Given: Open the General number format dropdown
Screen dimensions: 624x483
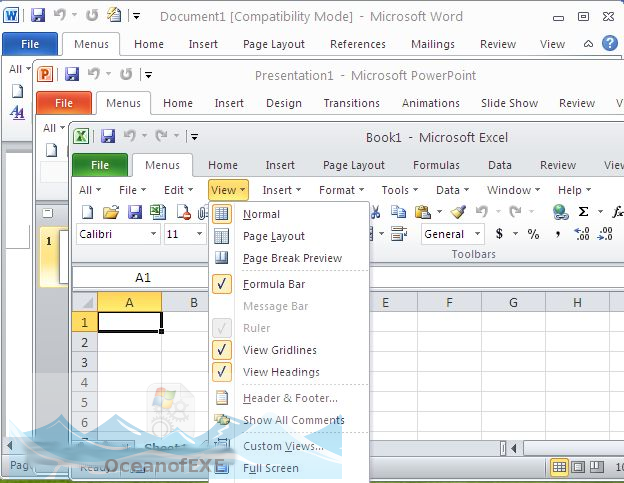Looking at the screenshot, I should click(478, 234).
